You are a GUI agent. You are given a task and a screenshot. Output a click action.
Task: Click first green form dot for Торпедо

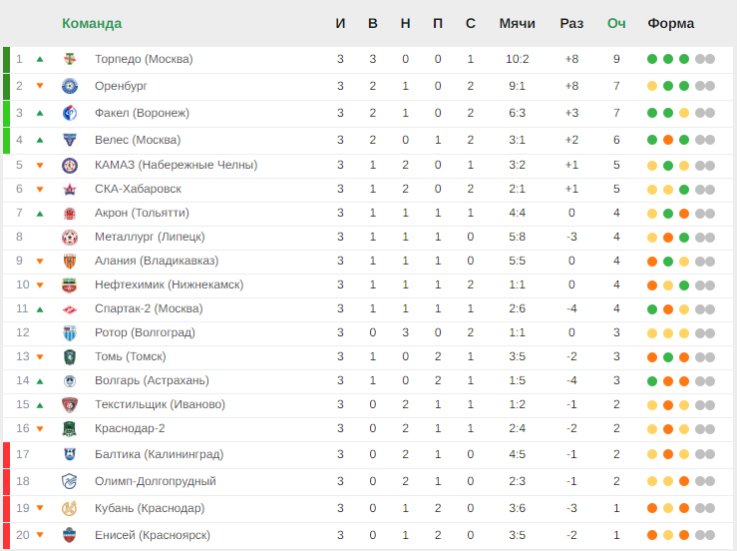tap(652, 59)
